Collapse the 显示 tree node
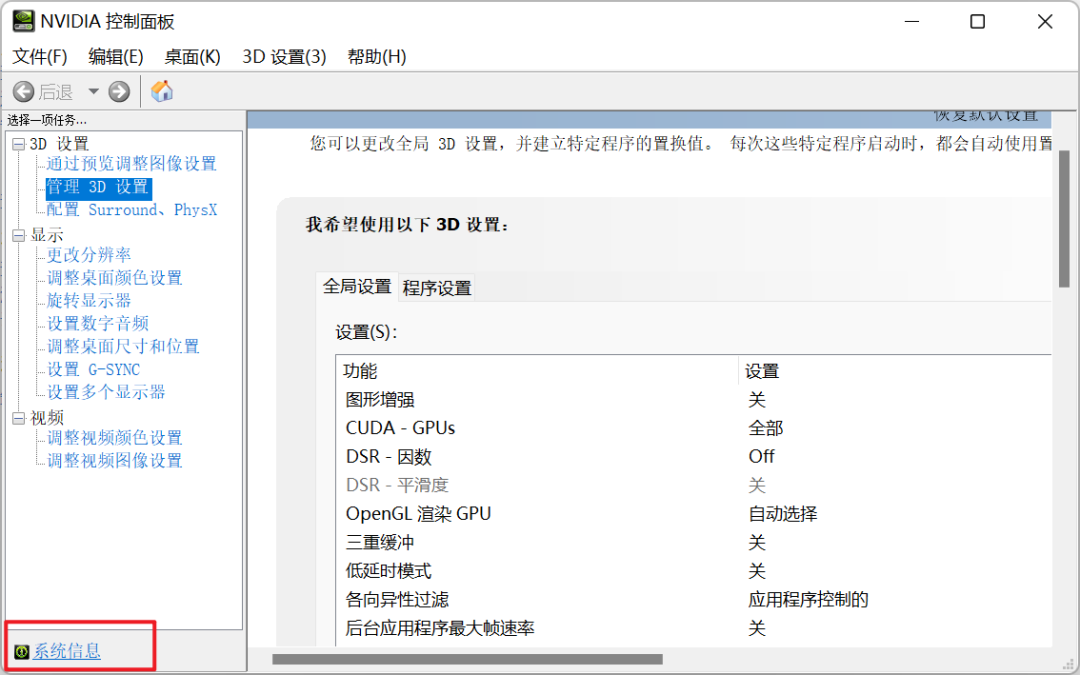 (x=19, y=236)
